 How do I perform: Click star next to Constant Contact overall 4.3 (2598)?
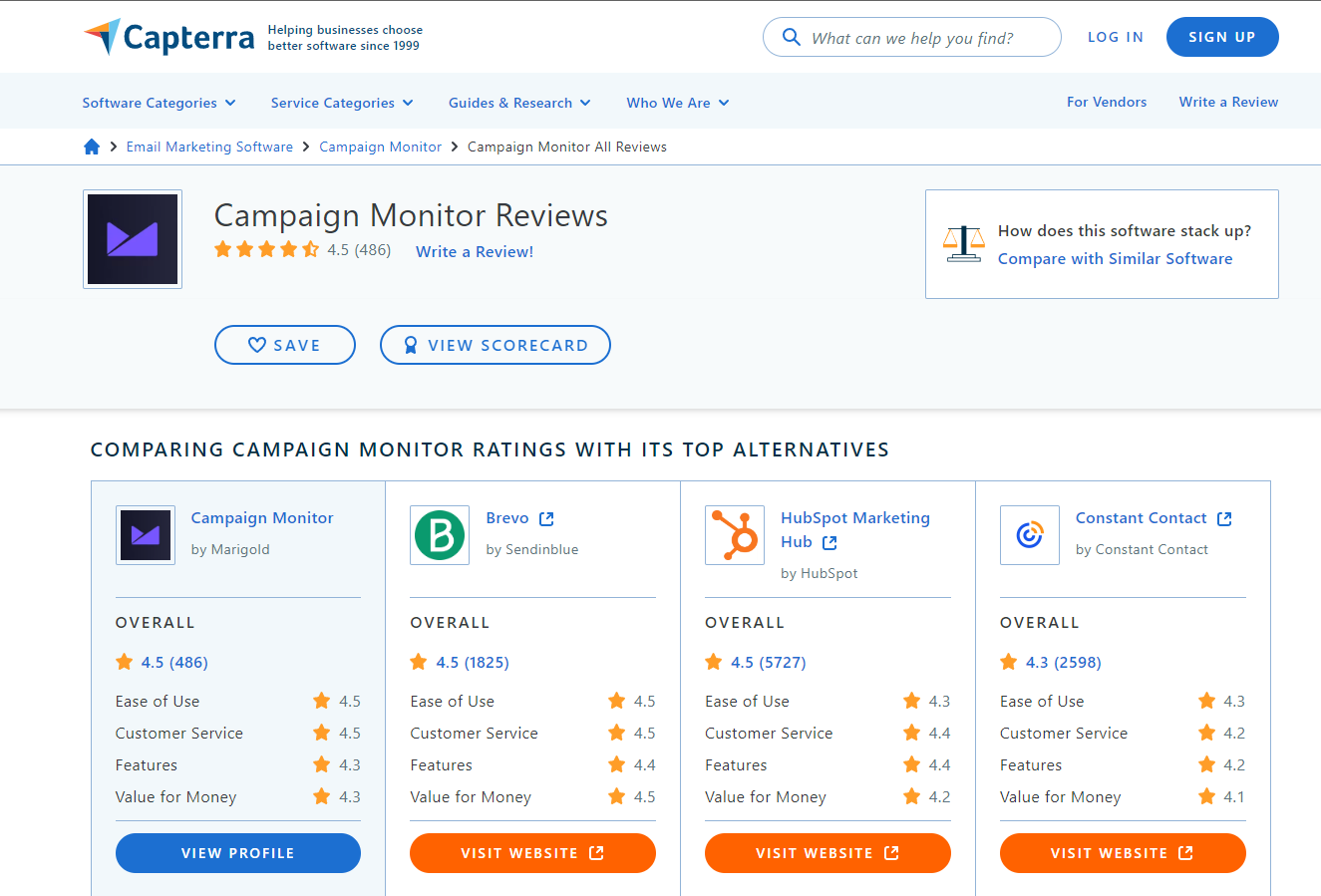(1009, 662)
